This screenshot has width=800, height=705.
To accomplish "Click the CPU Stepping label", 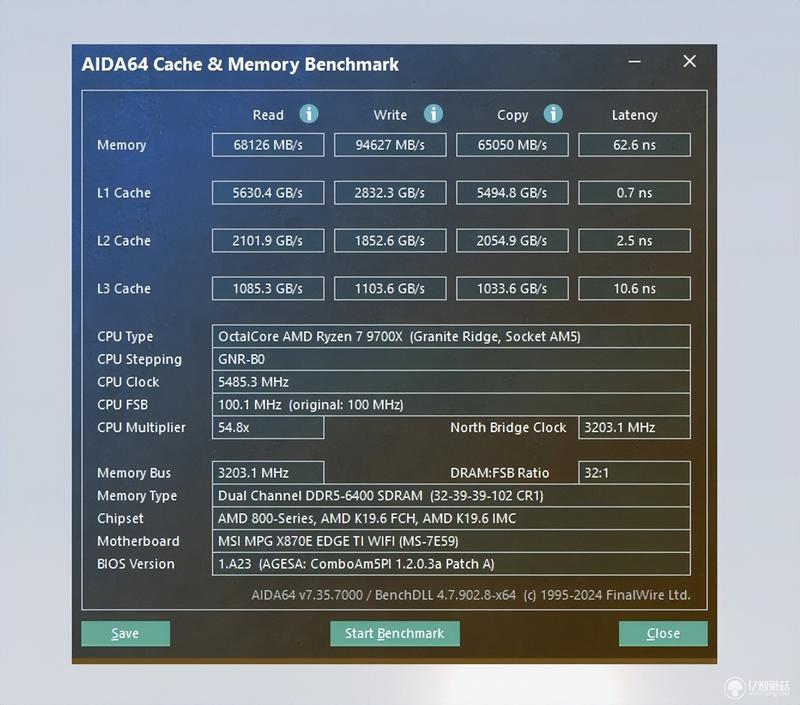I will pyautogui.click(x=139, y=360).
